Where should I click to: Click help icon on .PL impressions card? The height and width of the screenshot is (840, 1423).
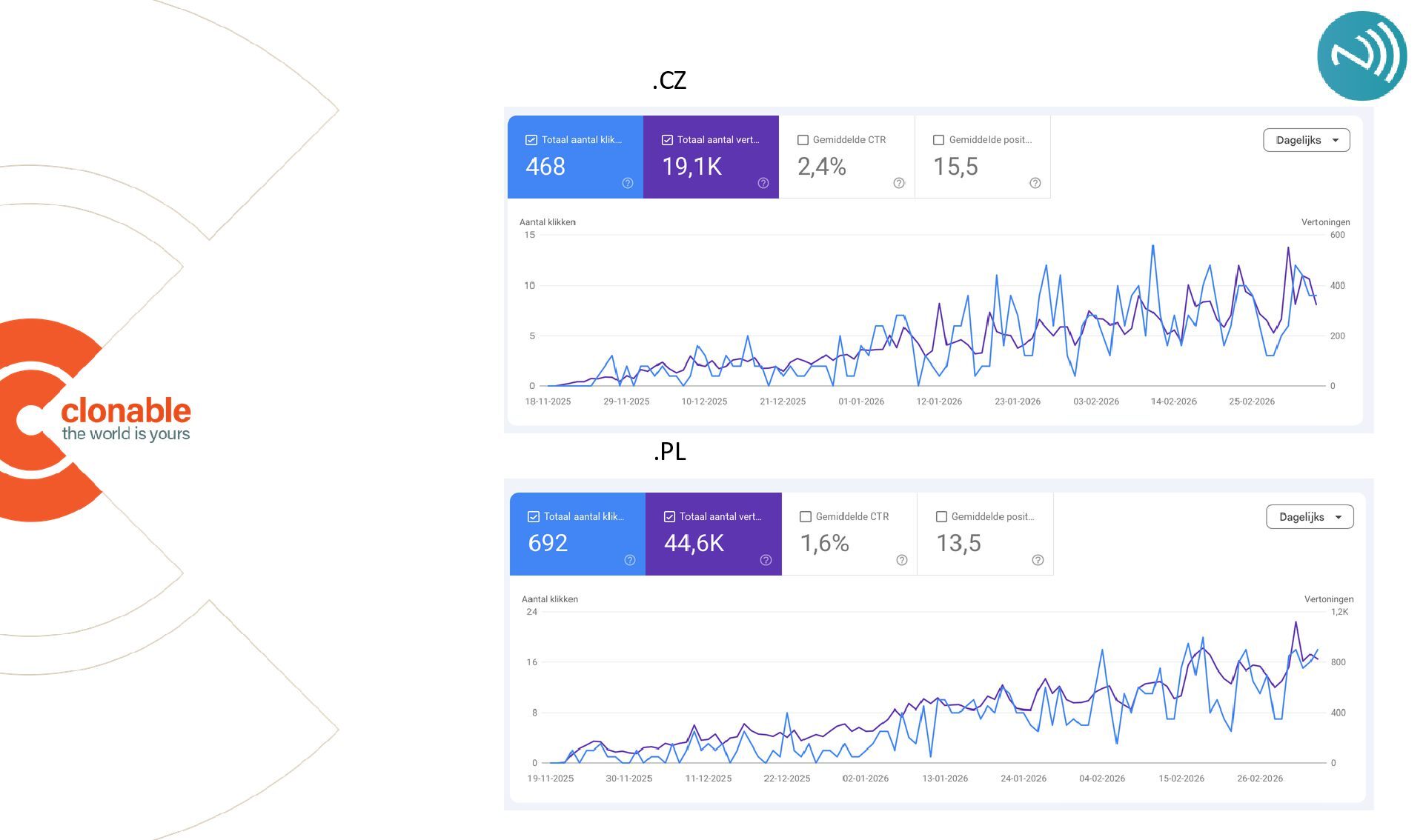(766, 560)
